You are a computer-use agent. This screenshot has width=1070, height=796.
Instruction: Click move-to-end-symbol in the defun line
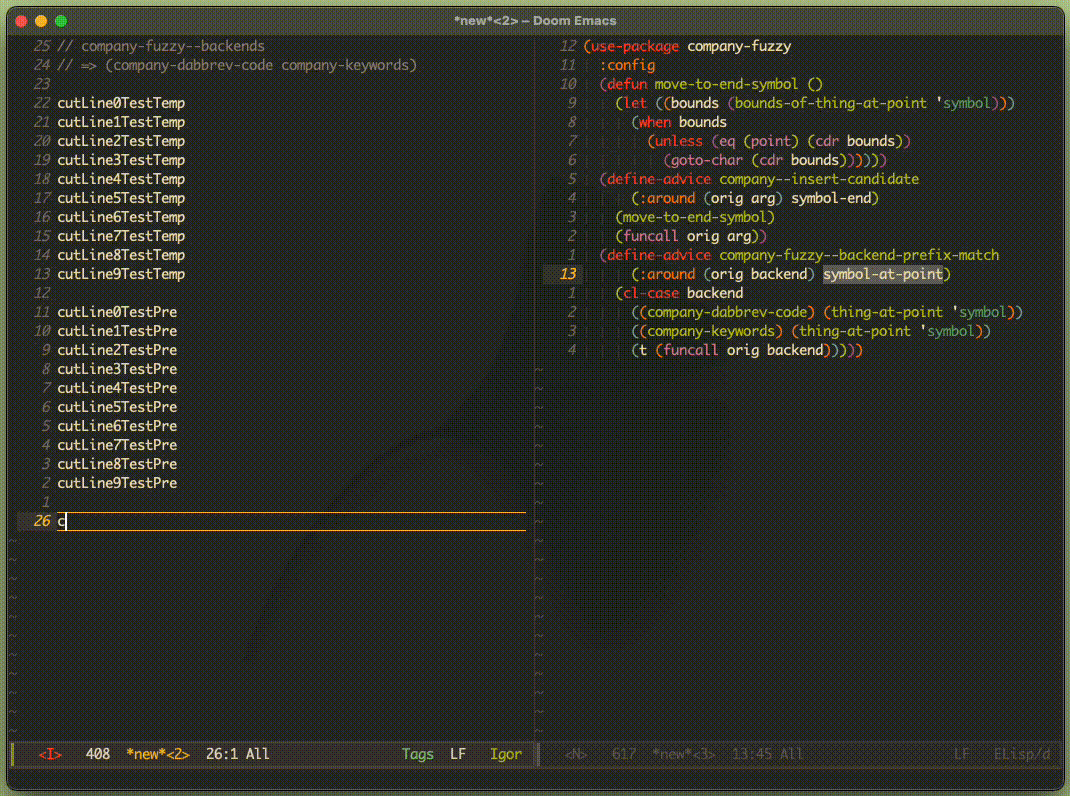[x=726, y=85]
